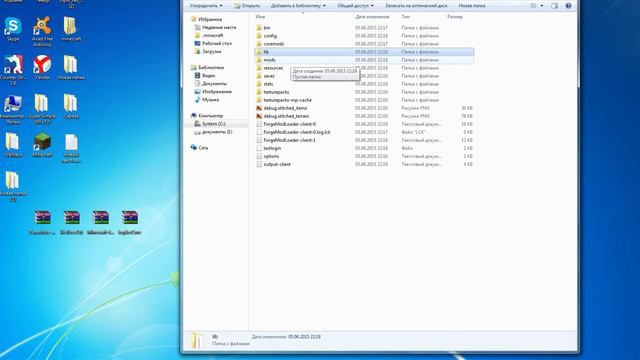Select debug.stitched_terrain PNG file

(x=364, y=116)
